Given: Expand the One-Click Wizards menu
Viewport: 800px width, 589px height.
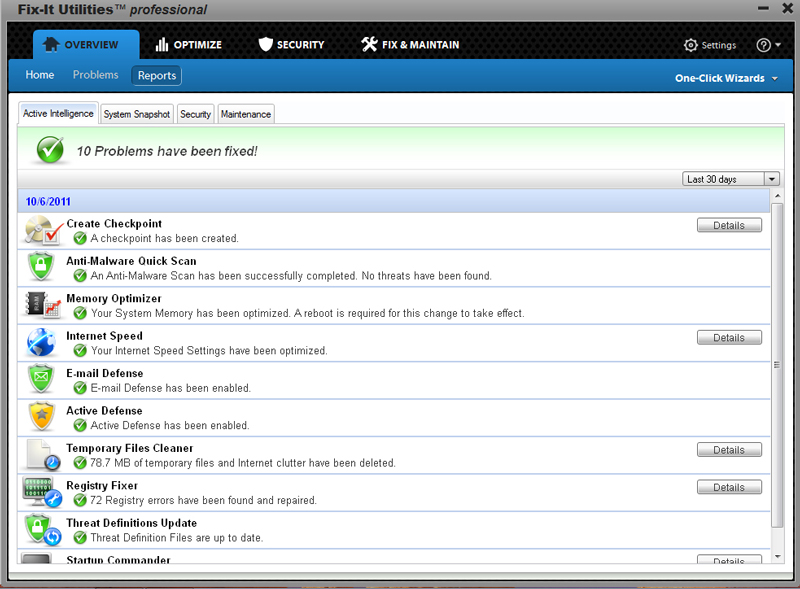Looking at the screenshot, I should pyautogui.click(x=725, y=78).
